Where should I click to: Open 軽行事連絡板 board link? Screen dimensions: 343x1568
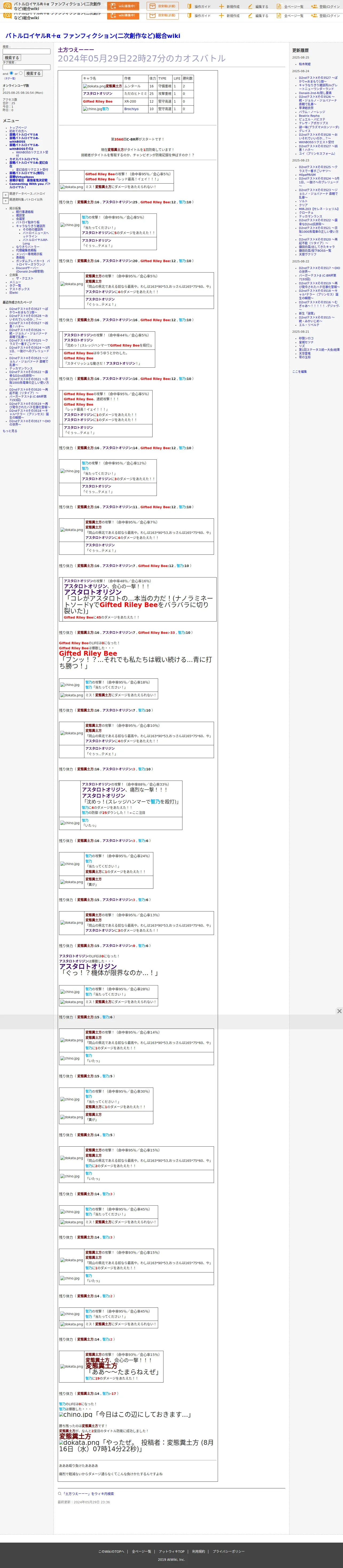(x=25, y=212)
